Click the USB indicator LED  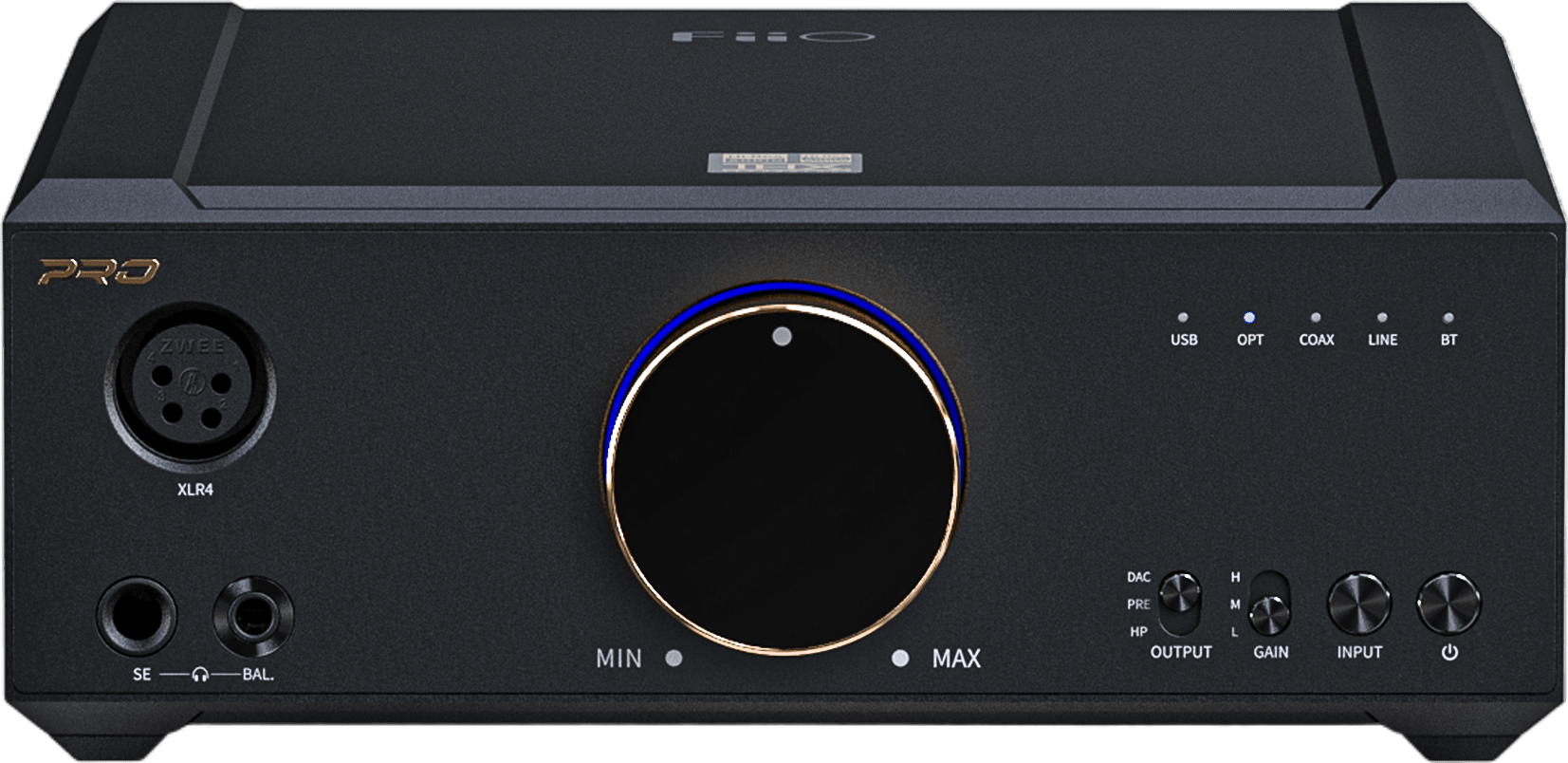tap(1183, 318)
